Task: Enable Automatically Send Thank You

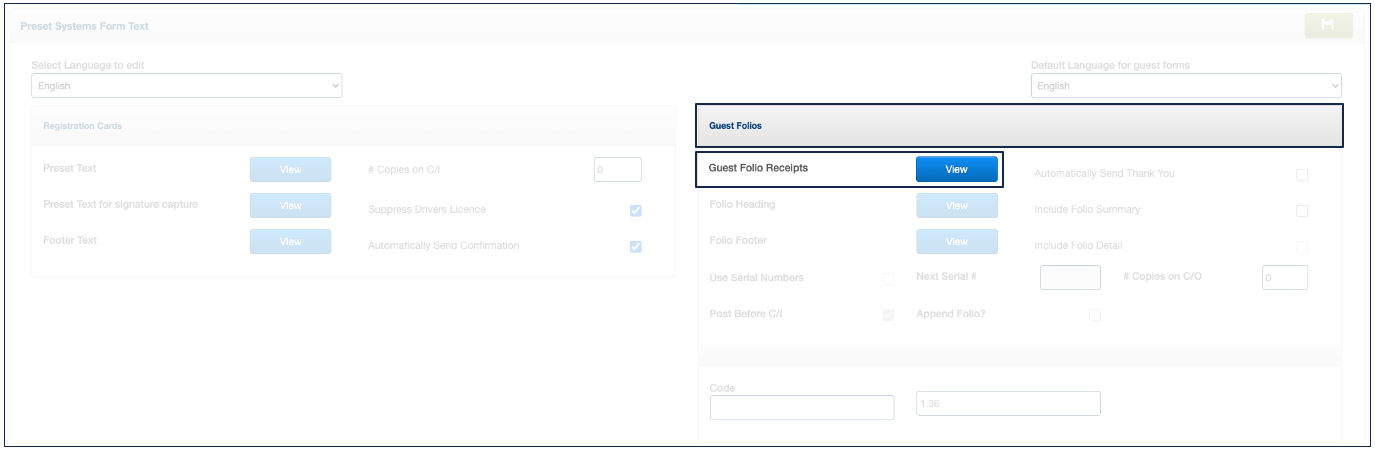Action: 1302,175
